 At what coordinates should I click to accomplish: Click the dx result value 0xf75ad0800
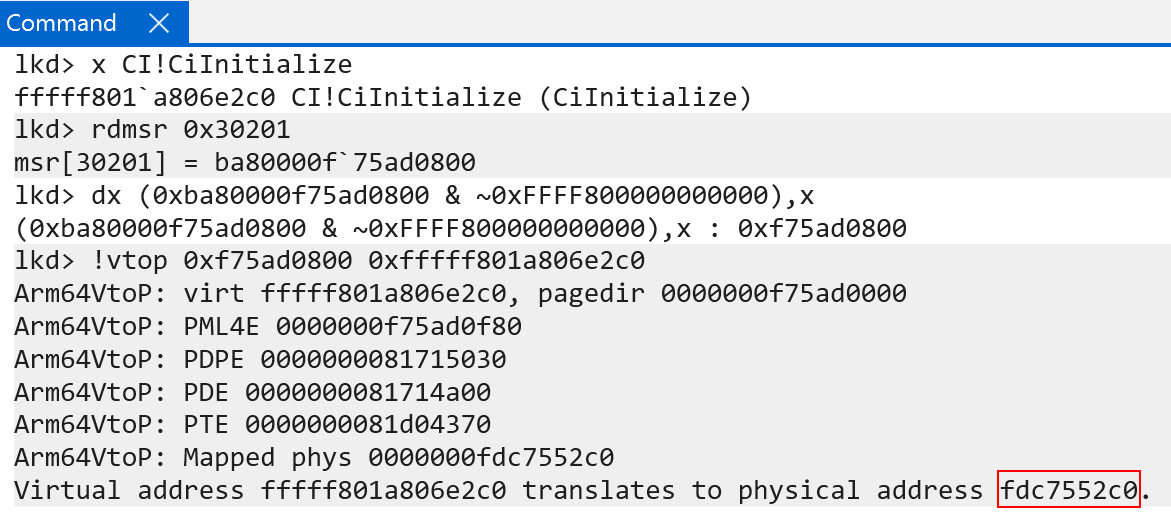pos(822,229)
